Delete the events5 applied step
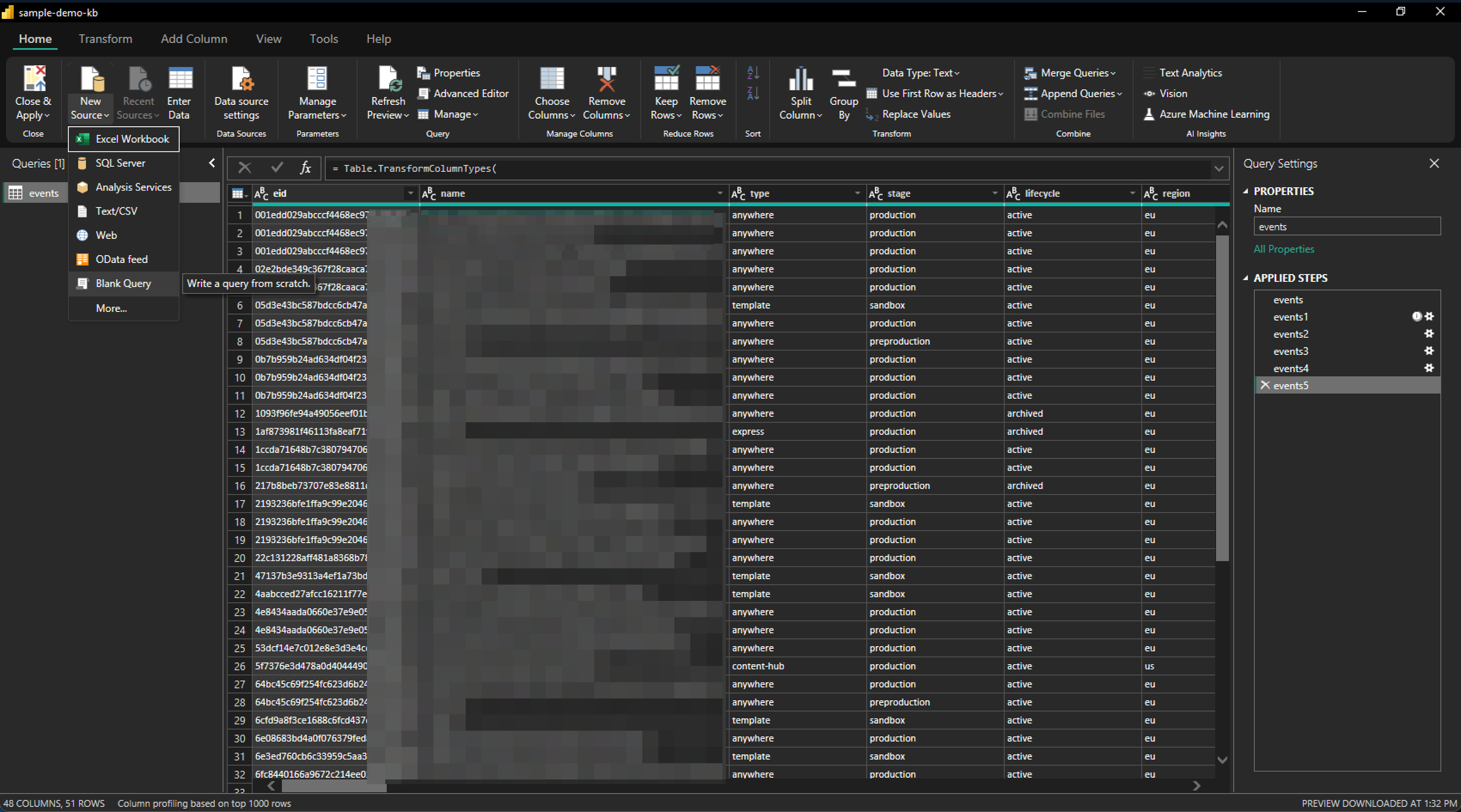This screenshot has height=812, width=1461. point(1265,385)
